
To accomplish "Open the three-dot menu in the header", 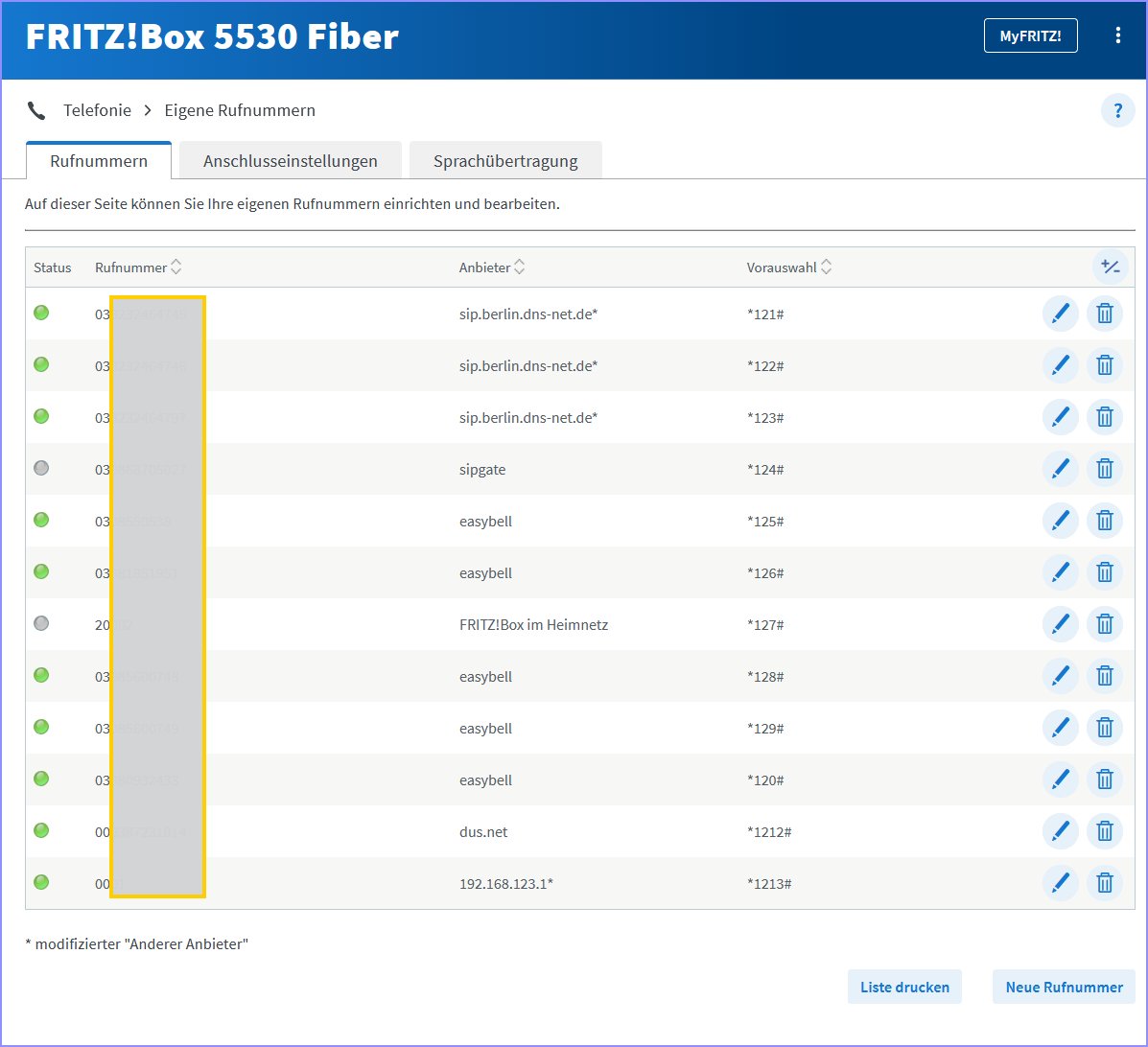I will point(1117,35).
